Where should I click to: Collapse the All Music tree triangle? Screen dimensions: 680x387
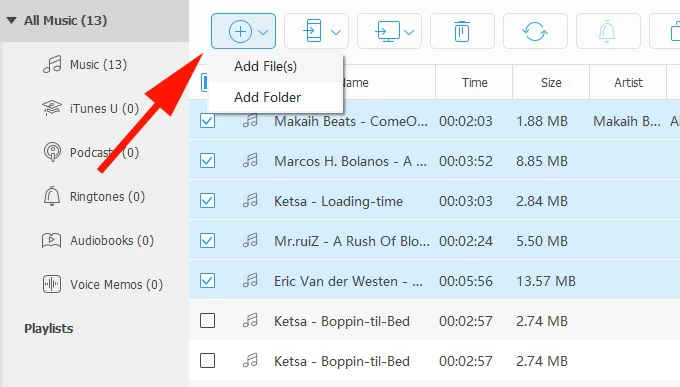tap(12, 20)
